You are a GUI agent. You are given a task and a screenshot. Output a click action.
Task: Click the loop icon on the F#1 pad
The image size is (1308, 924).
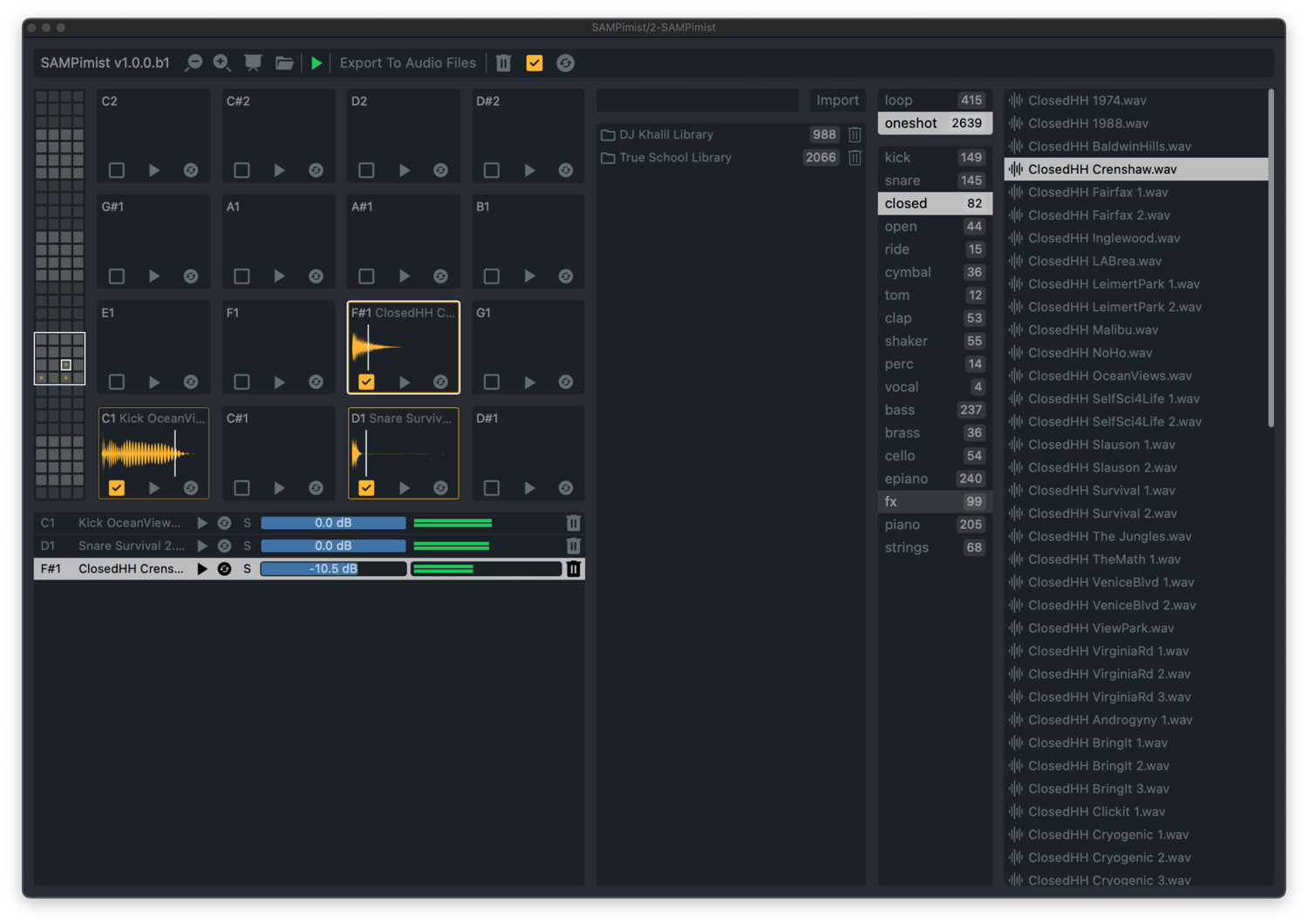(x=440, y=382)
